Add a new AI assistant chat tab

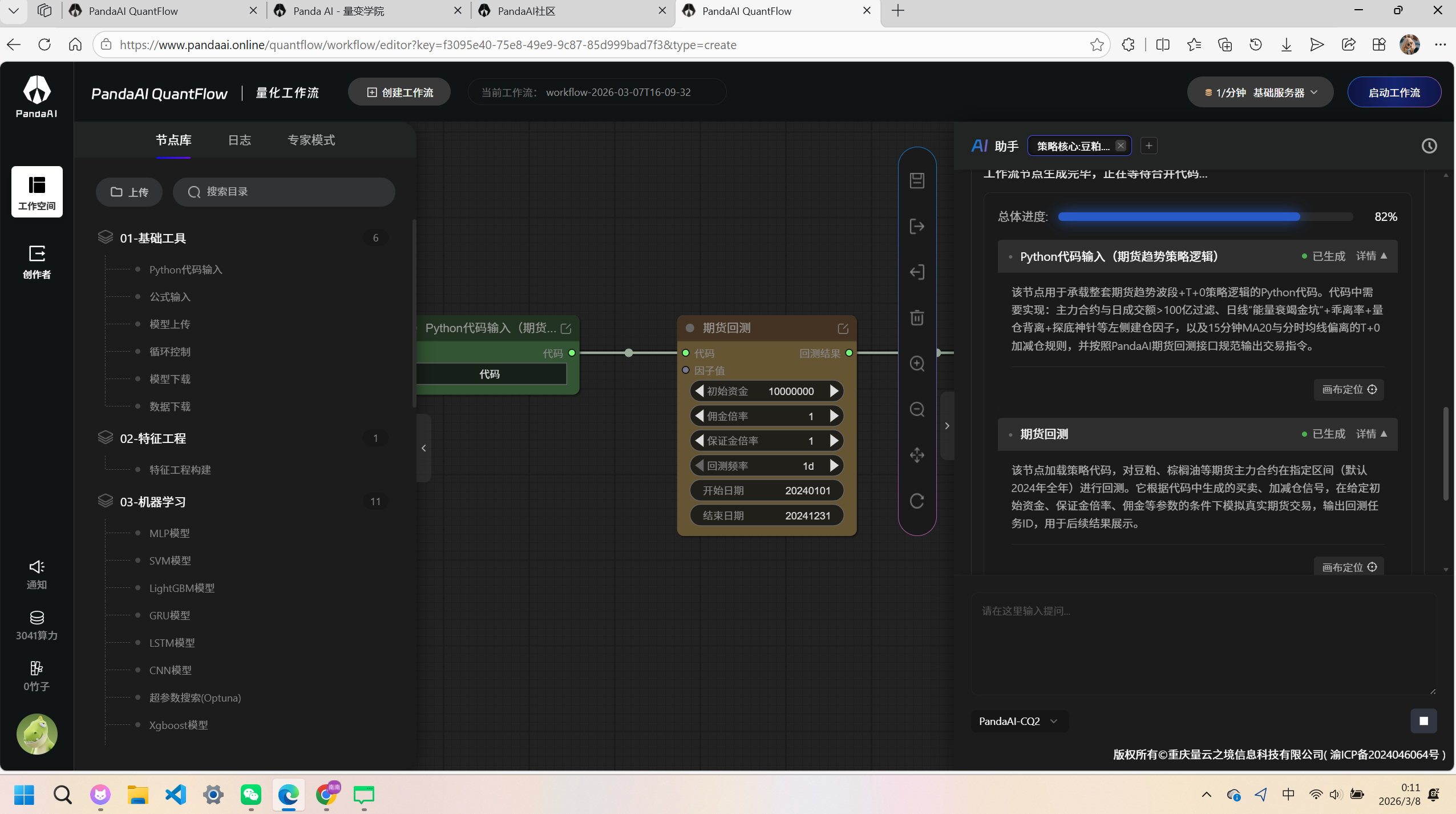(x=1149, y=146)
